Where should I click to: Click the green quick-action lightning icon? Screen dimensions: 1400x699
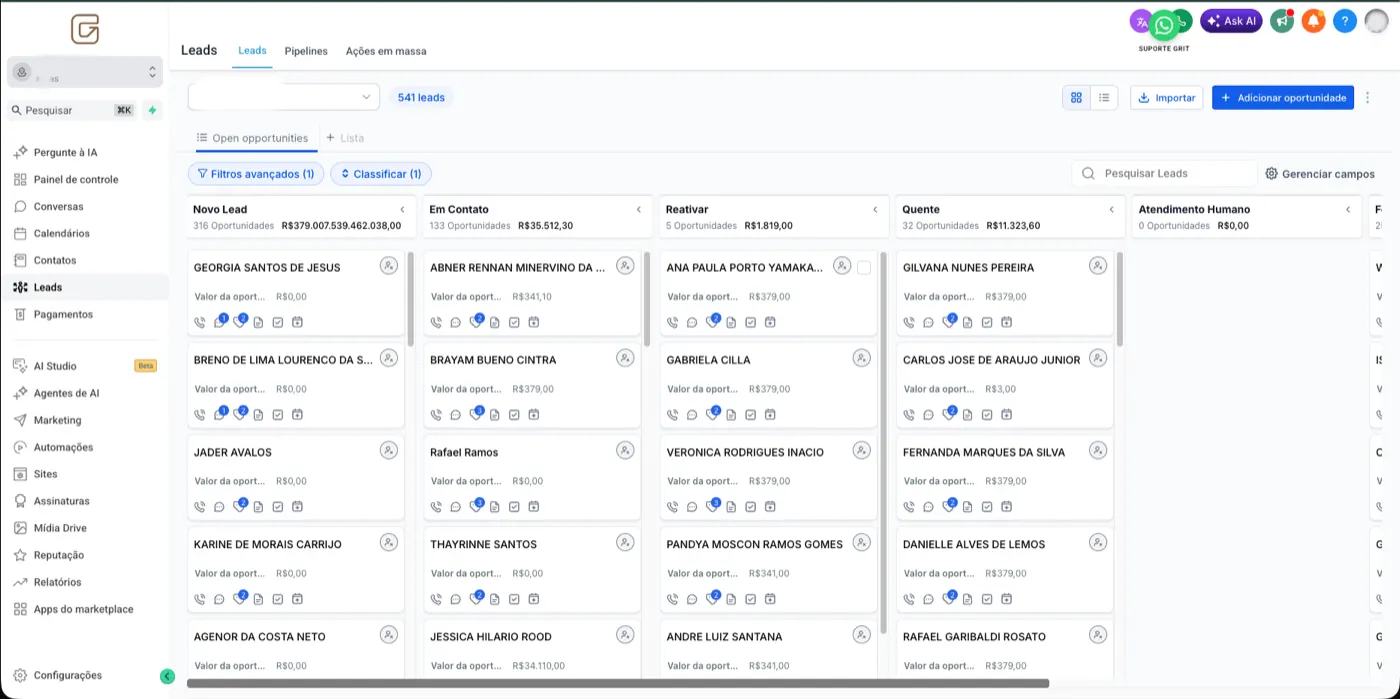152,110
